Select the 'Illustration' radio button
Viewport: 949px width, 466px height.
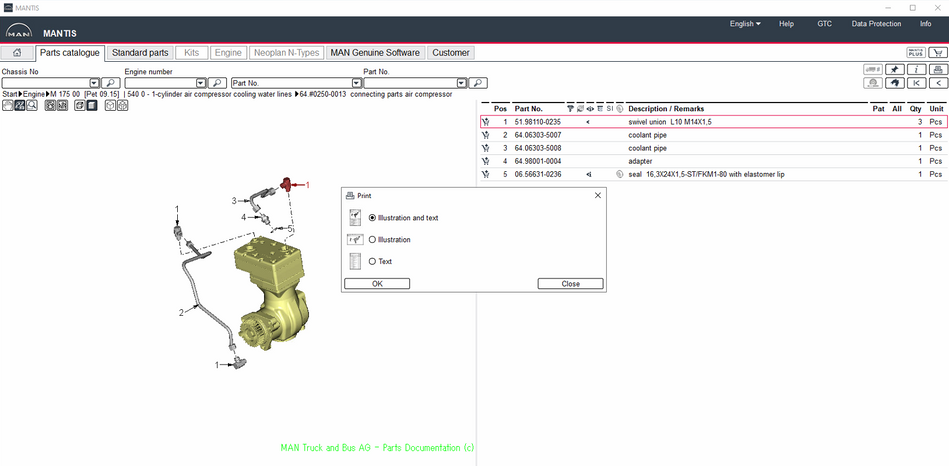tap(373, 239)
